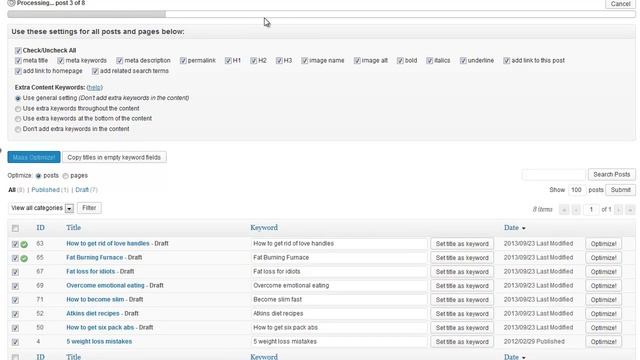This screenshot has width=640, height=360.
Task: Toggle H2 checkbox
Action: coord(253,61)
